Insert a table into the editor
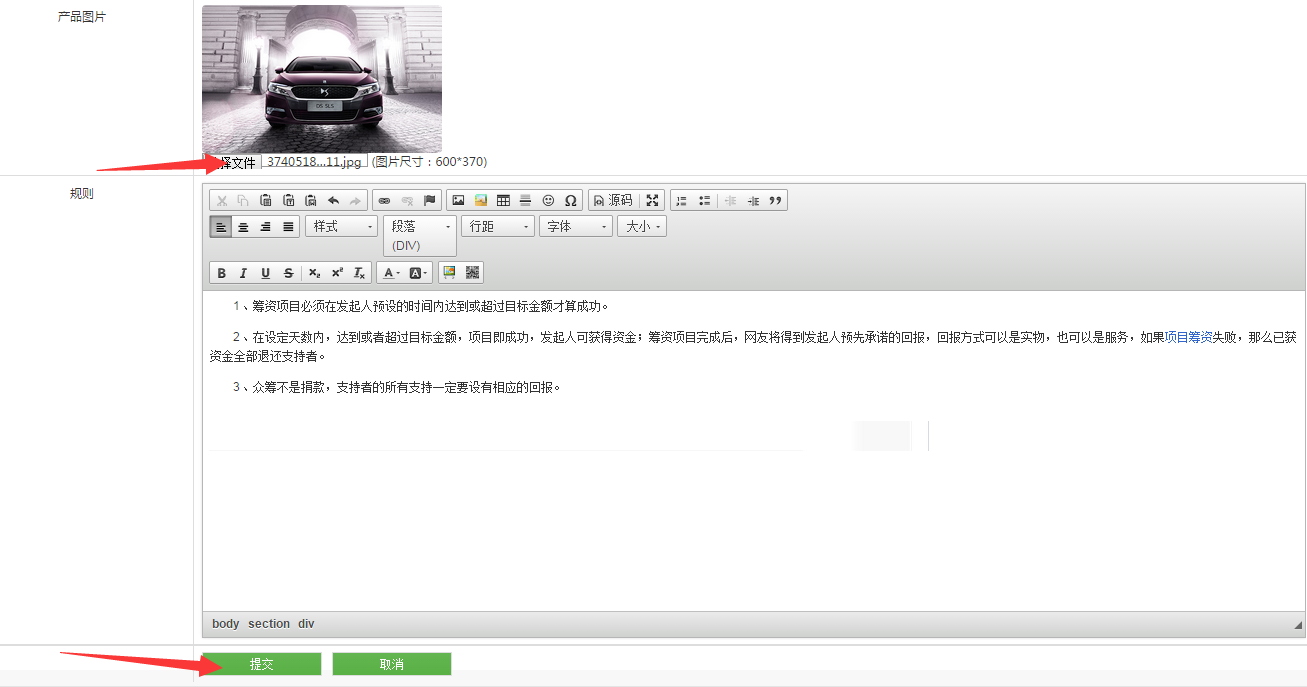This screenshot has height=687, width=1307. [503, 201]
